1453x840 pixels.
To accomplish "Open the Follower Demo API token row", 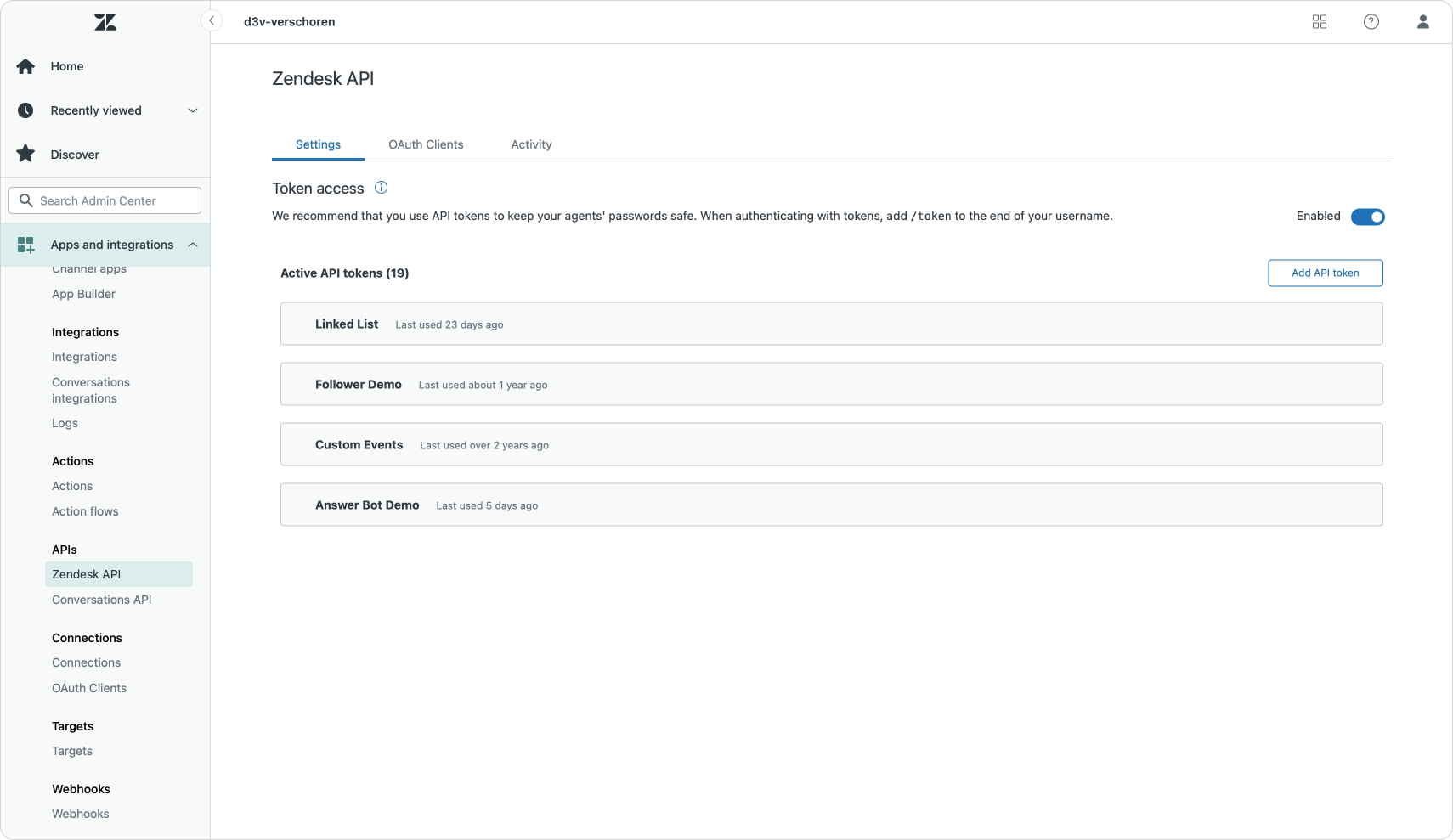I will tap(832, 384).
